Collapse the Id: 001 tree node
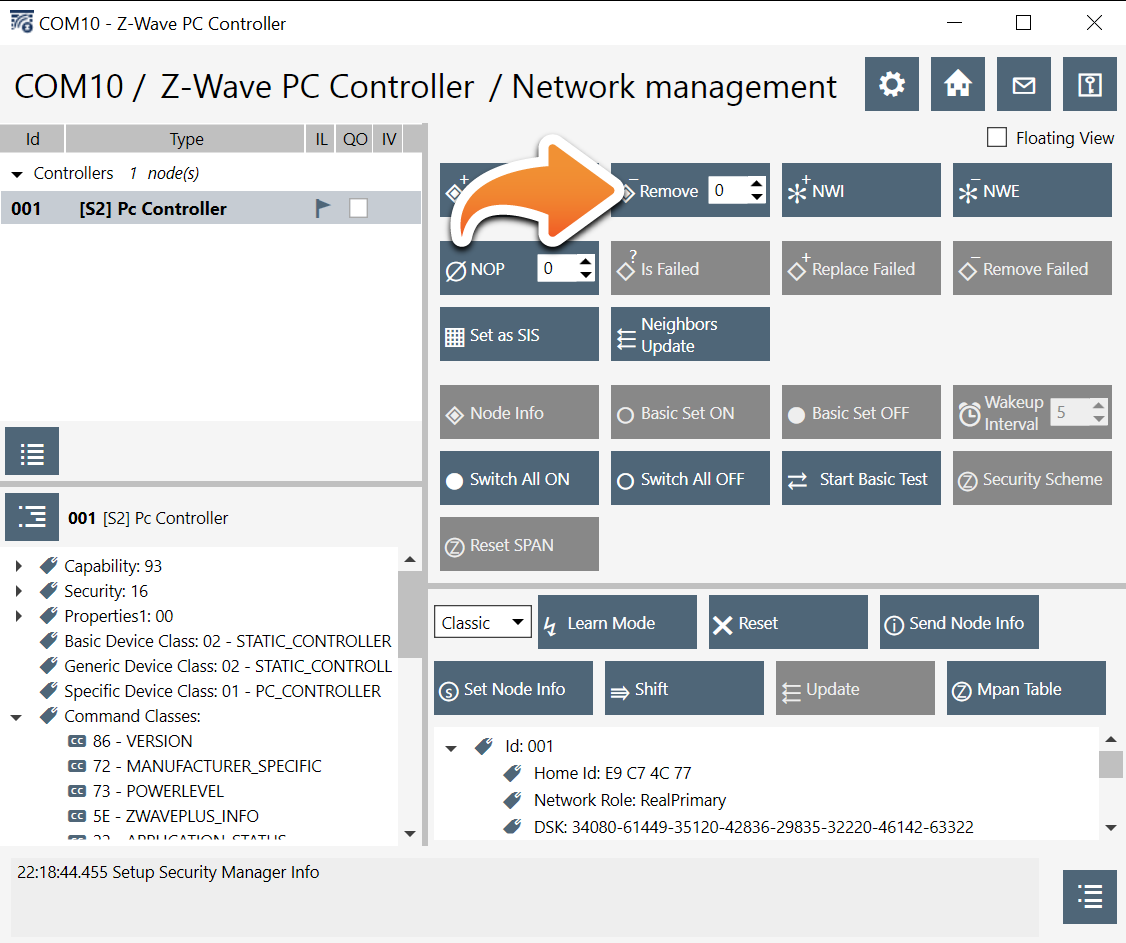The width and height of the screenshot is (1126, 943). (x=451, y=748)
